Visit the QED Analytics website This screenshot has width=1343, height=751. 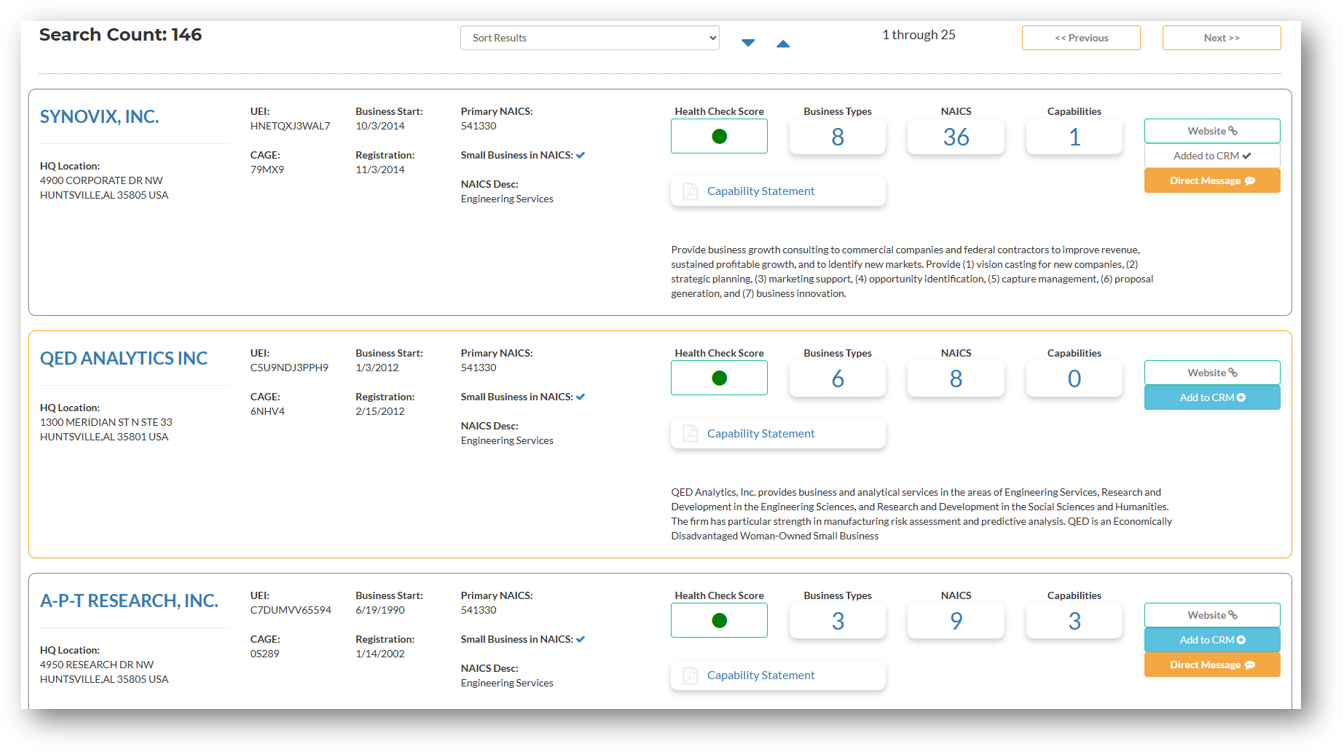[x=1212, y=373]
